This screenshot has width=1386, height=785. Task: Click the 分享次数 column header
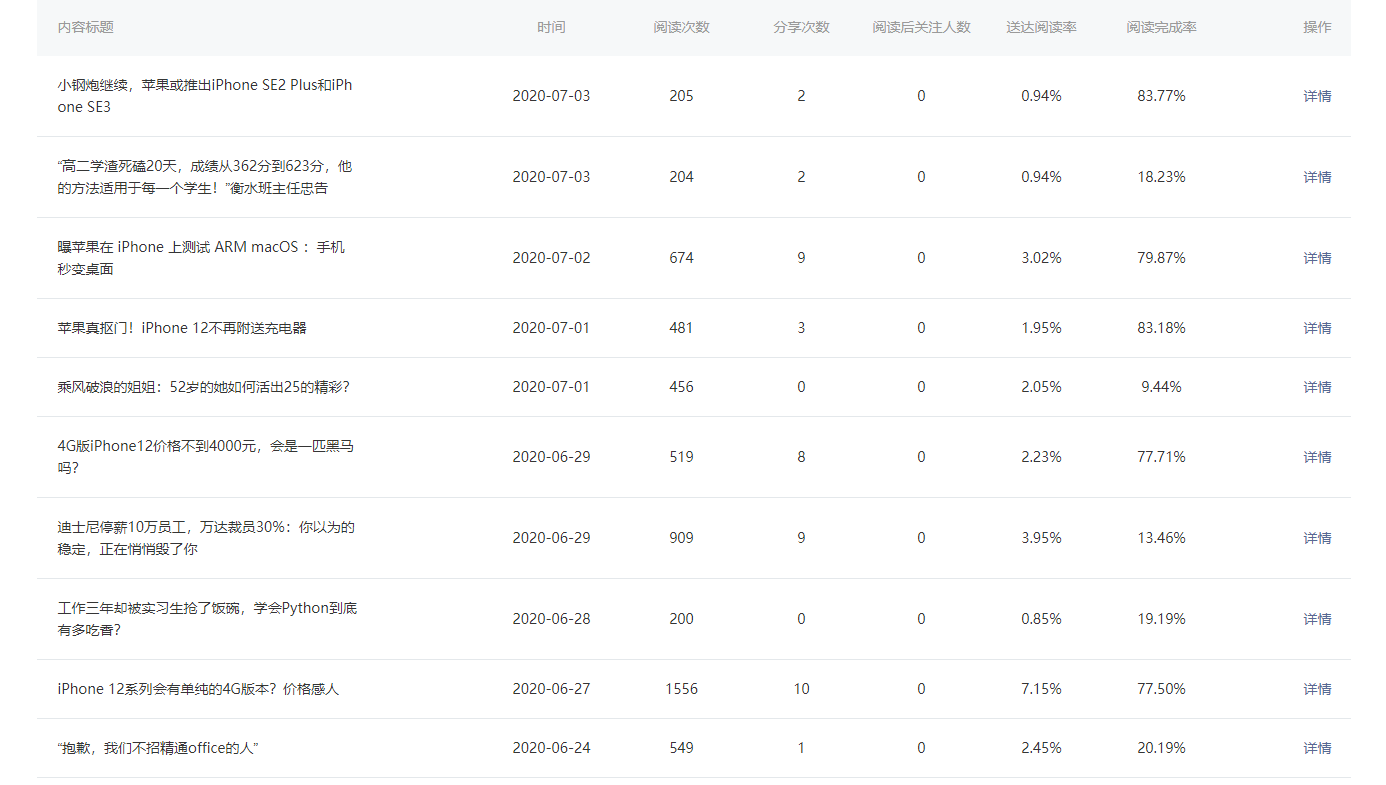[801, 27]
